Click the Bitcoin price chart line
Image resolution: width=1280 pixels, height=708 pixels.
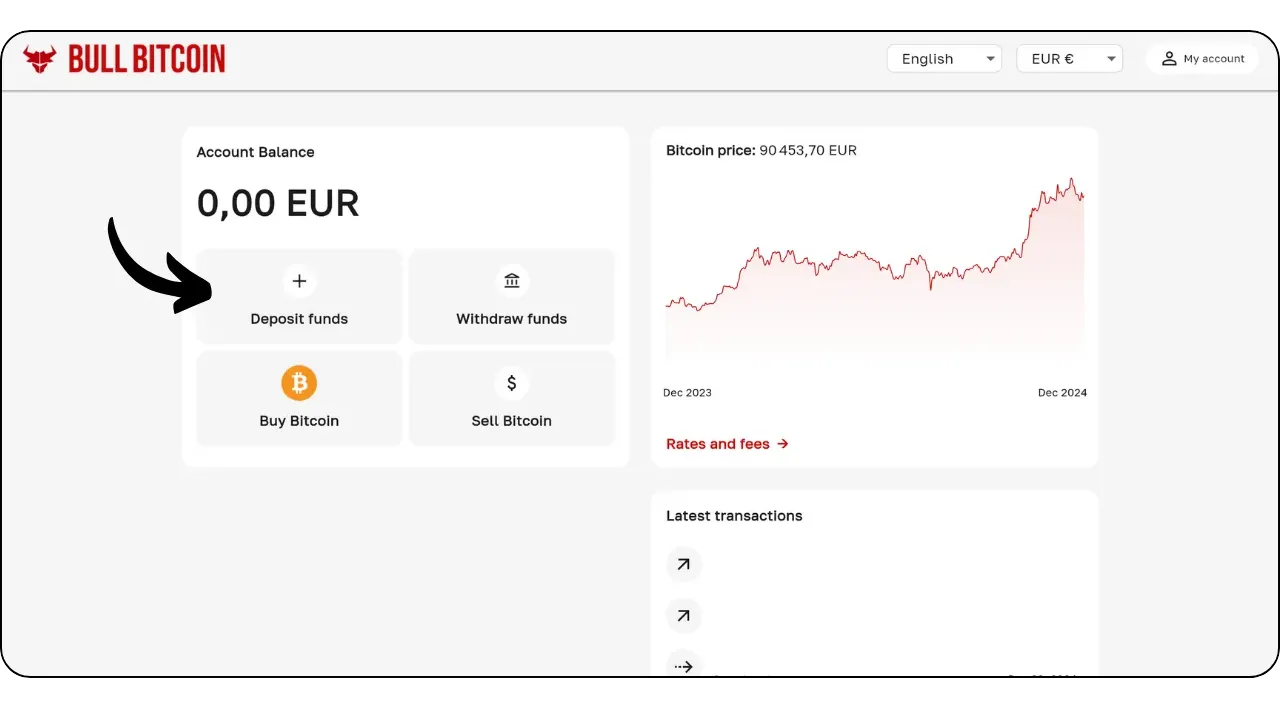pos(875,264)
